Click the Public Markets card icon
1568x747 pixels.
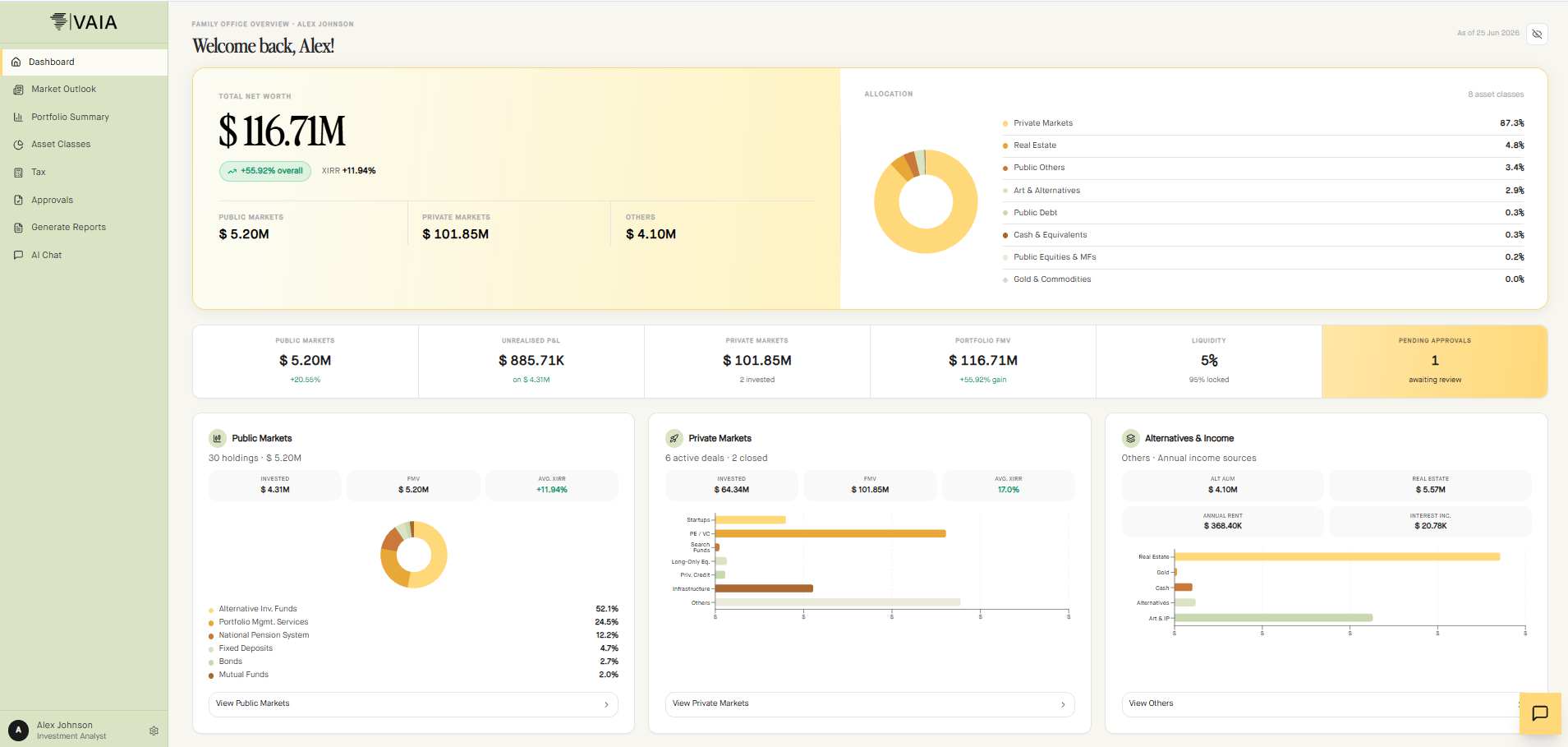(217, 438)
